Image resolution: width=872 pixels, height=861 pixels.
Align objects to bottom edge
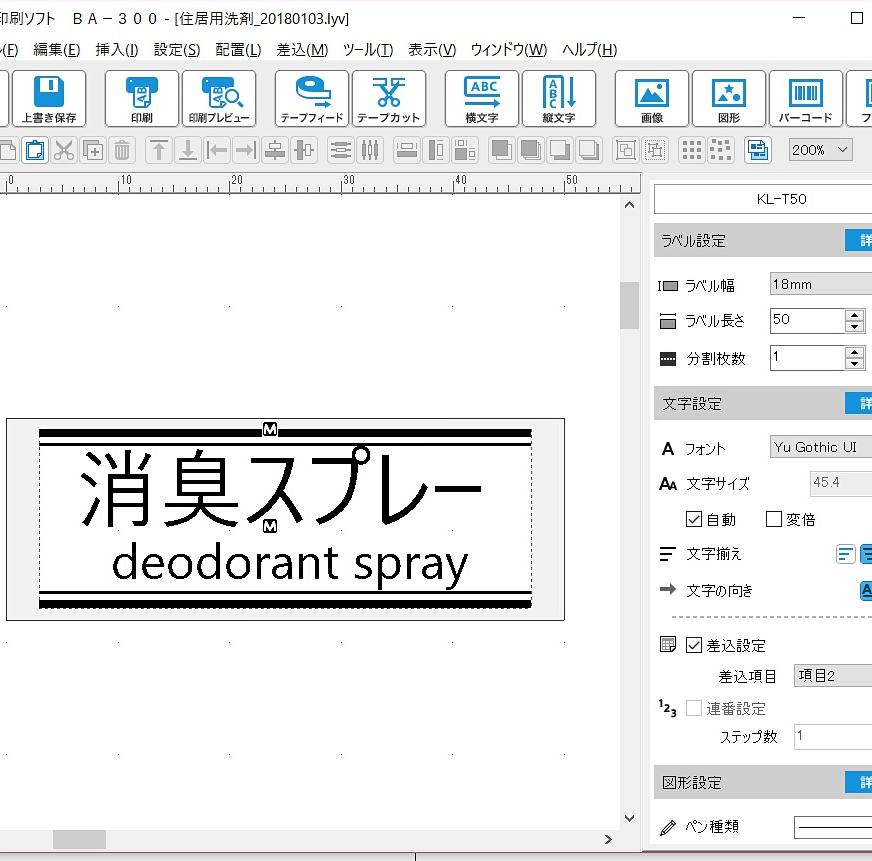[x=188, y=150]
